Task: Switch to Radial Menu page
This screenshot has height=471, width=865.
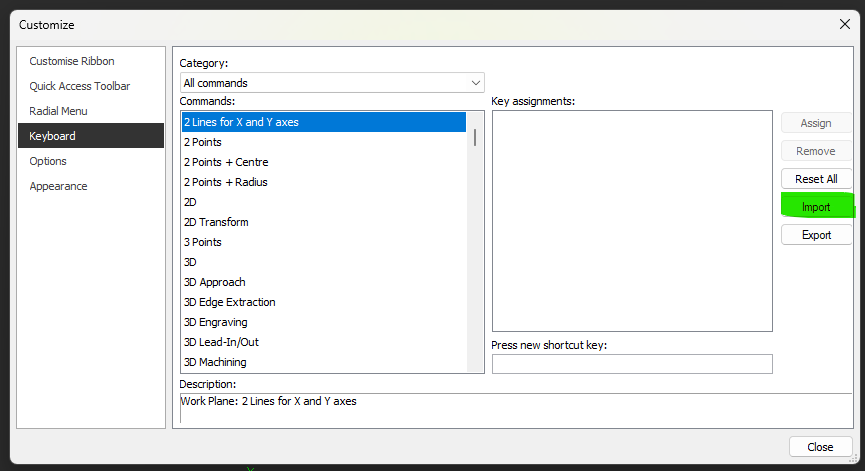Action: (59, 111)
